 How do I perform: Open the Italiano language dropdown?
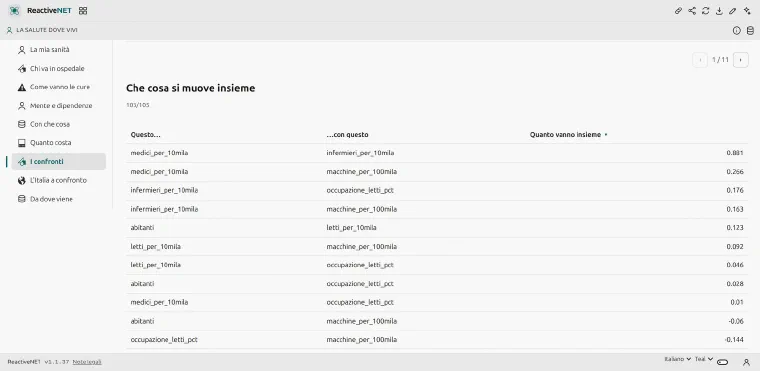click(677, 359)
